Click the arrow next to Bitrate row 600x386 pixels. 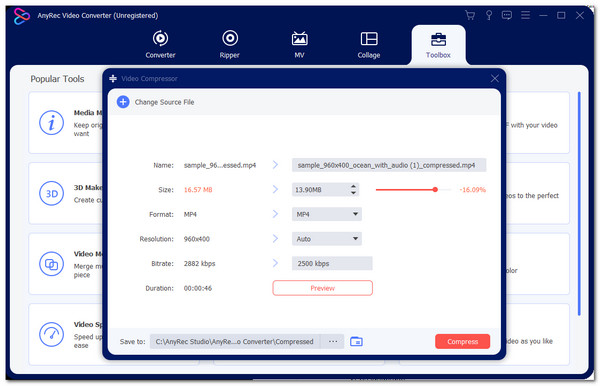275,263
